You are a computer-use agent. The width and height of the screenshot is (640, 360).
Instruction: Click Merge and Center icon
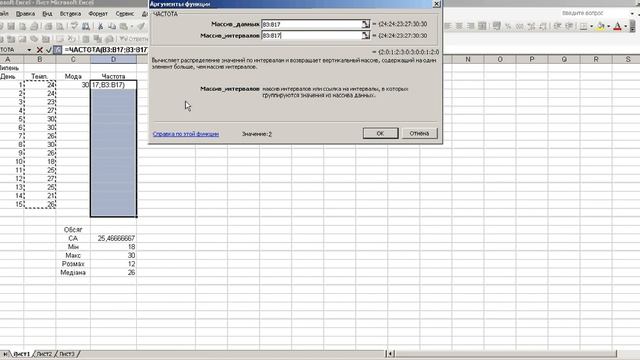point(482,26)
